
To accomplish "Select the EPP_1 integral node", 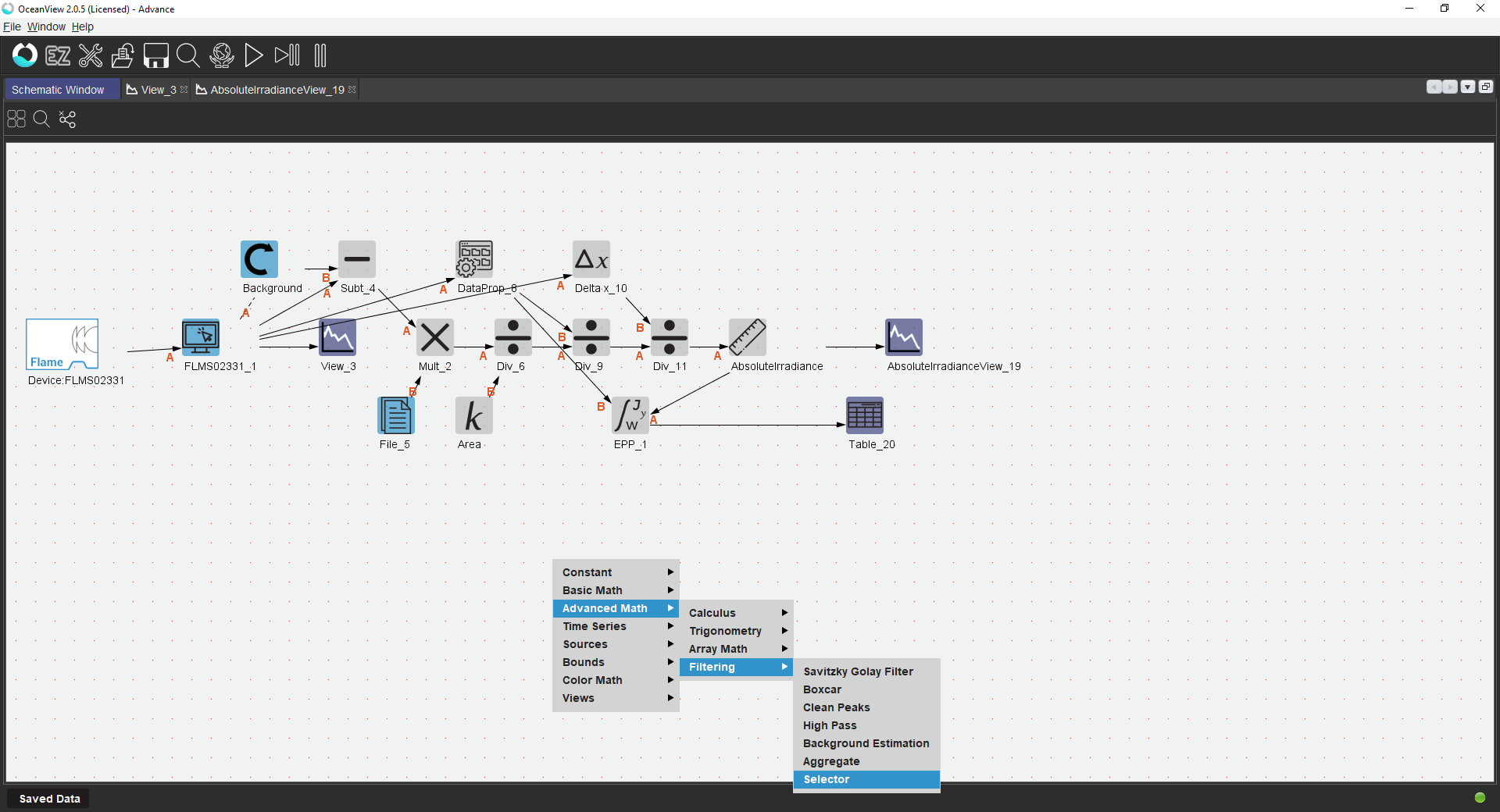I will pos(630,415).
